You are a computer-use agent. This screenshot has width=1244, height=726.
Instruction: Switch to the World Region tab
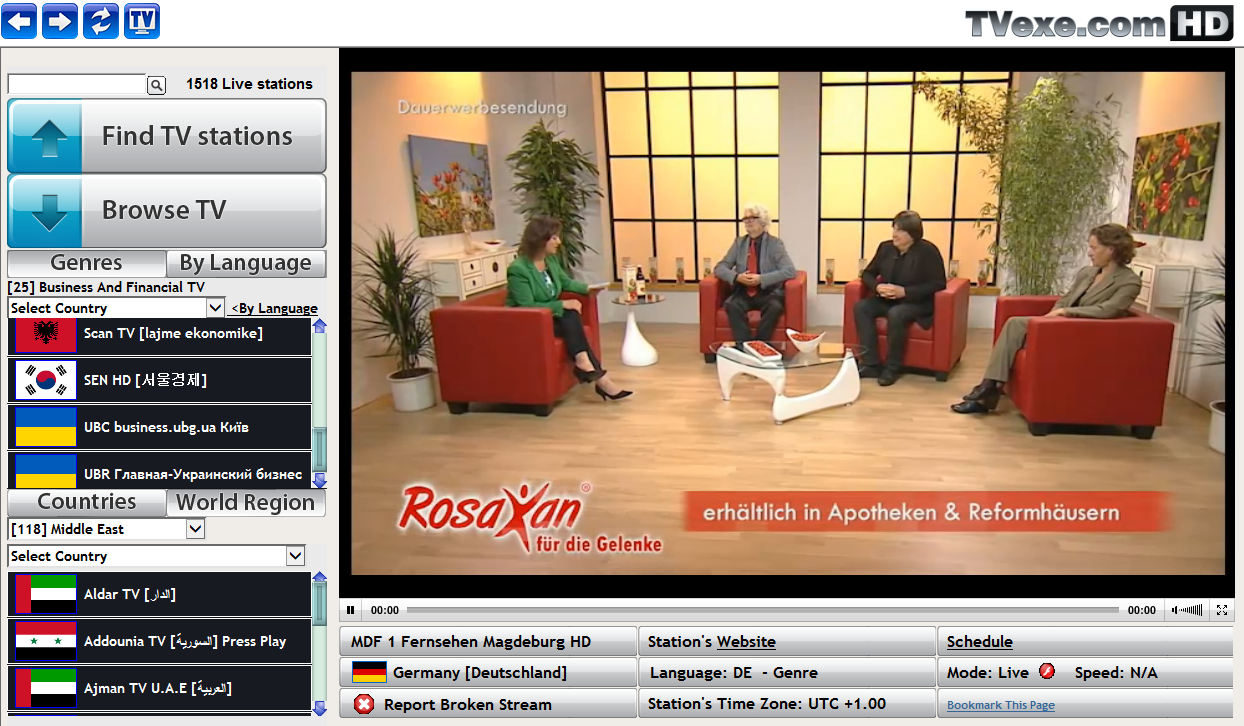[246, 502]
